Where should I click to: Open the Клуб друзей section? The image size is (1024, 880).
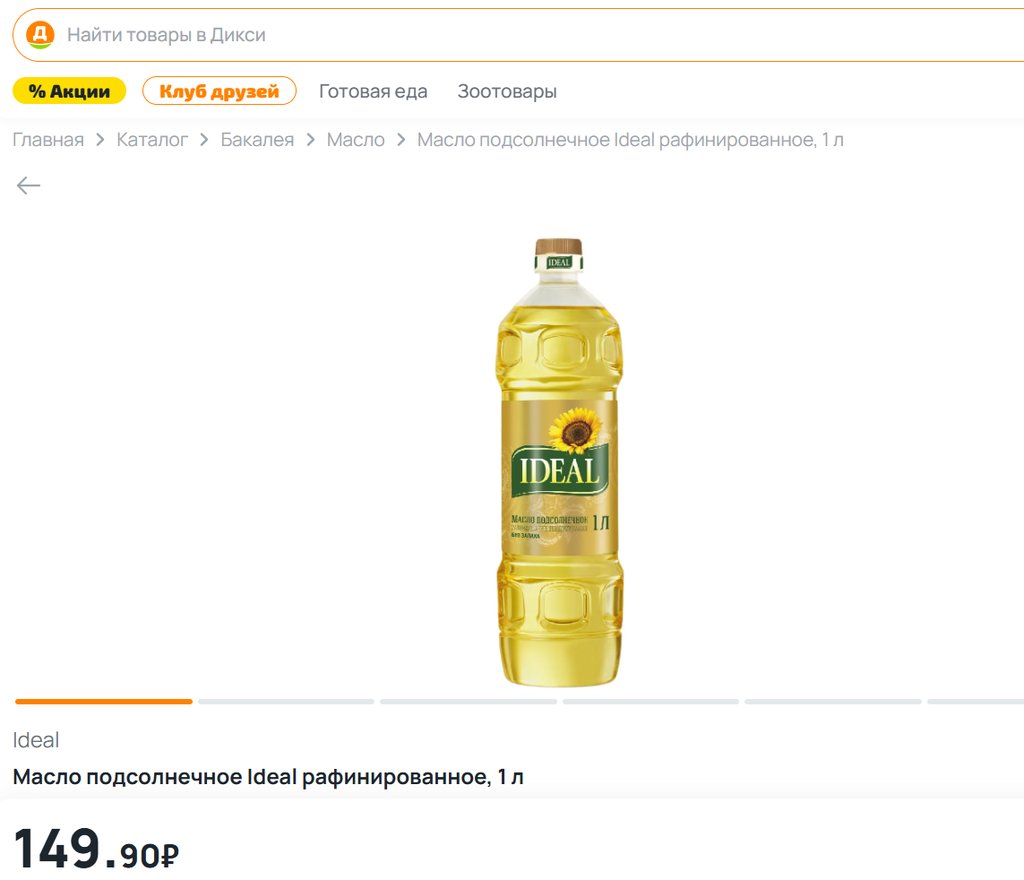219,91
